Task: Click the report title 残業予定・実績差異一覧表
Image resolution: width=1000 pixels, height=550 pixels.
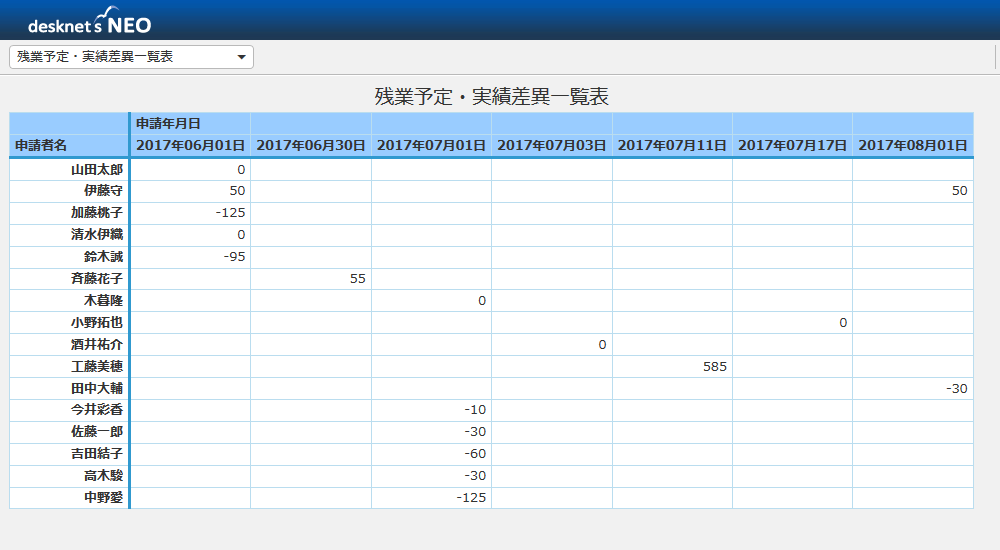Action: (x=491, y=97)
